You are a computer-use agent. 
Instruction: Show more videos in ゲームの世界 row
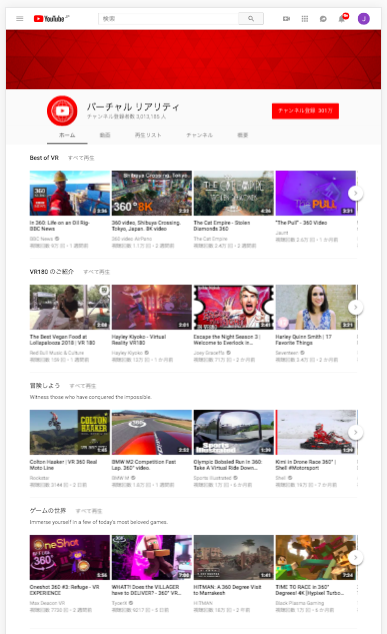click(355, 558)
